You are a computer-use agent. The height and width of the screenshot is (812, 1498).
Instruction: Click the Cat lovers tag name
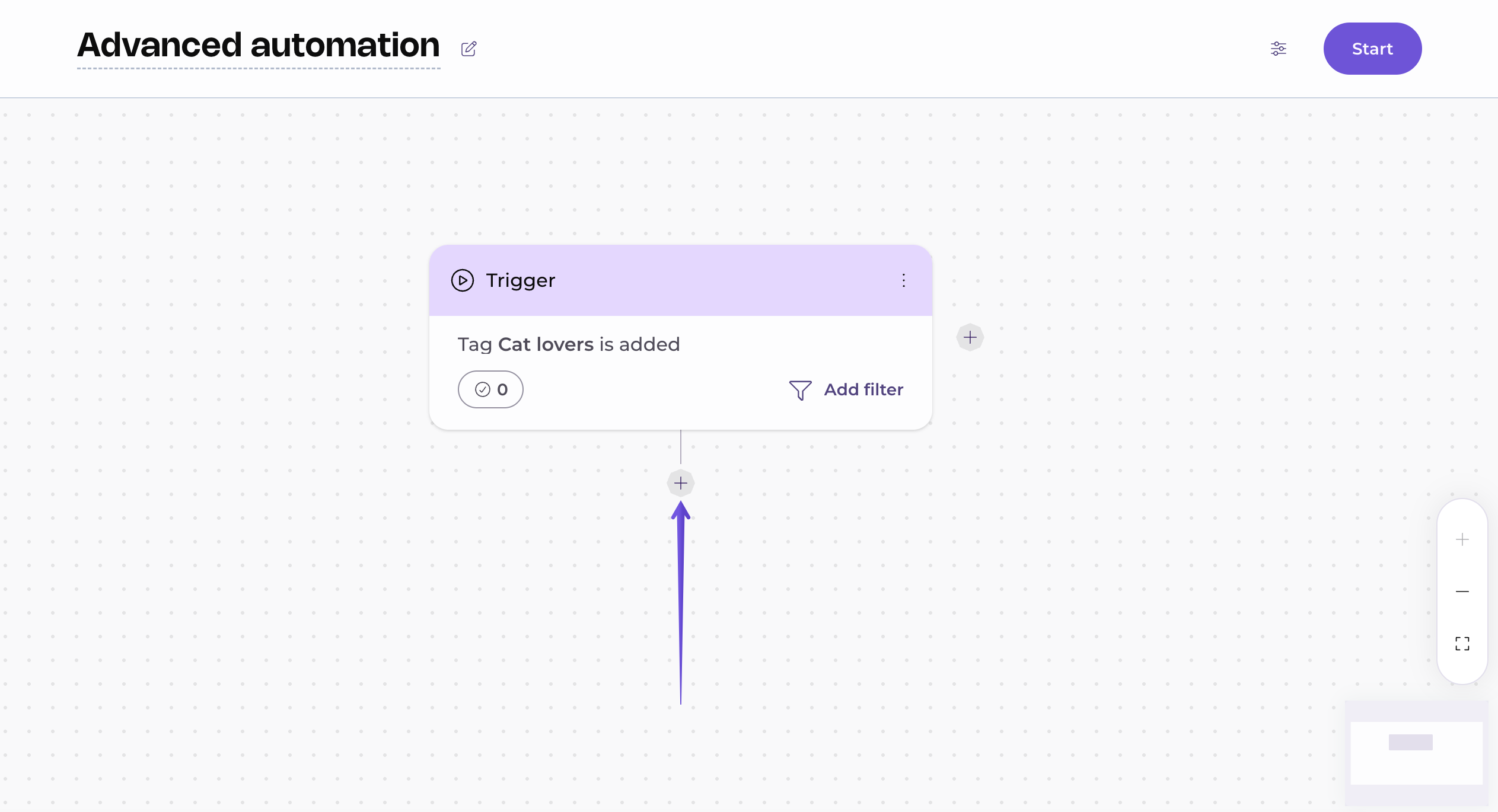click(x=546, y=344)
